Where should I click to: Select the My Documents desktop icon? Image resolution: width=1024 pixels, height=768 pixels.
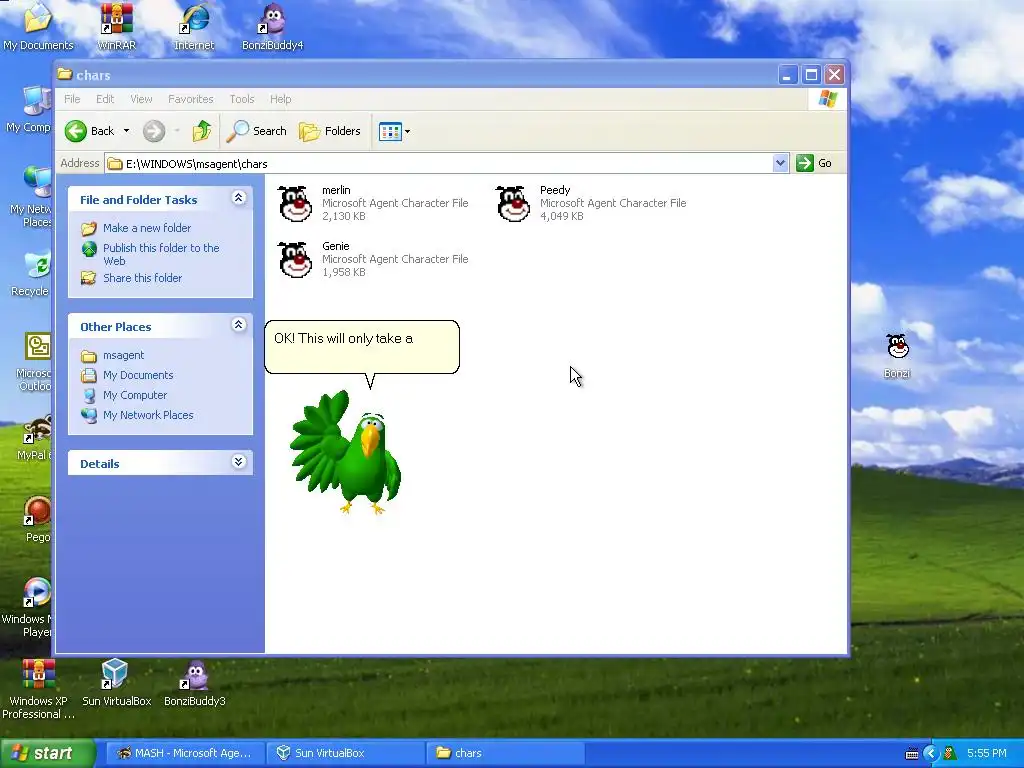coord(38,26)
